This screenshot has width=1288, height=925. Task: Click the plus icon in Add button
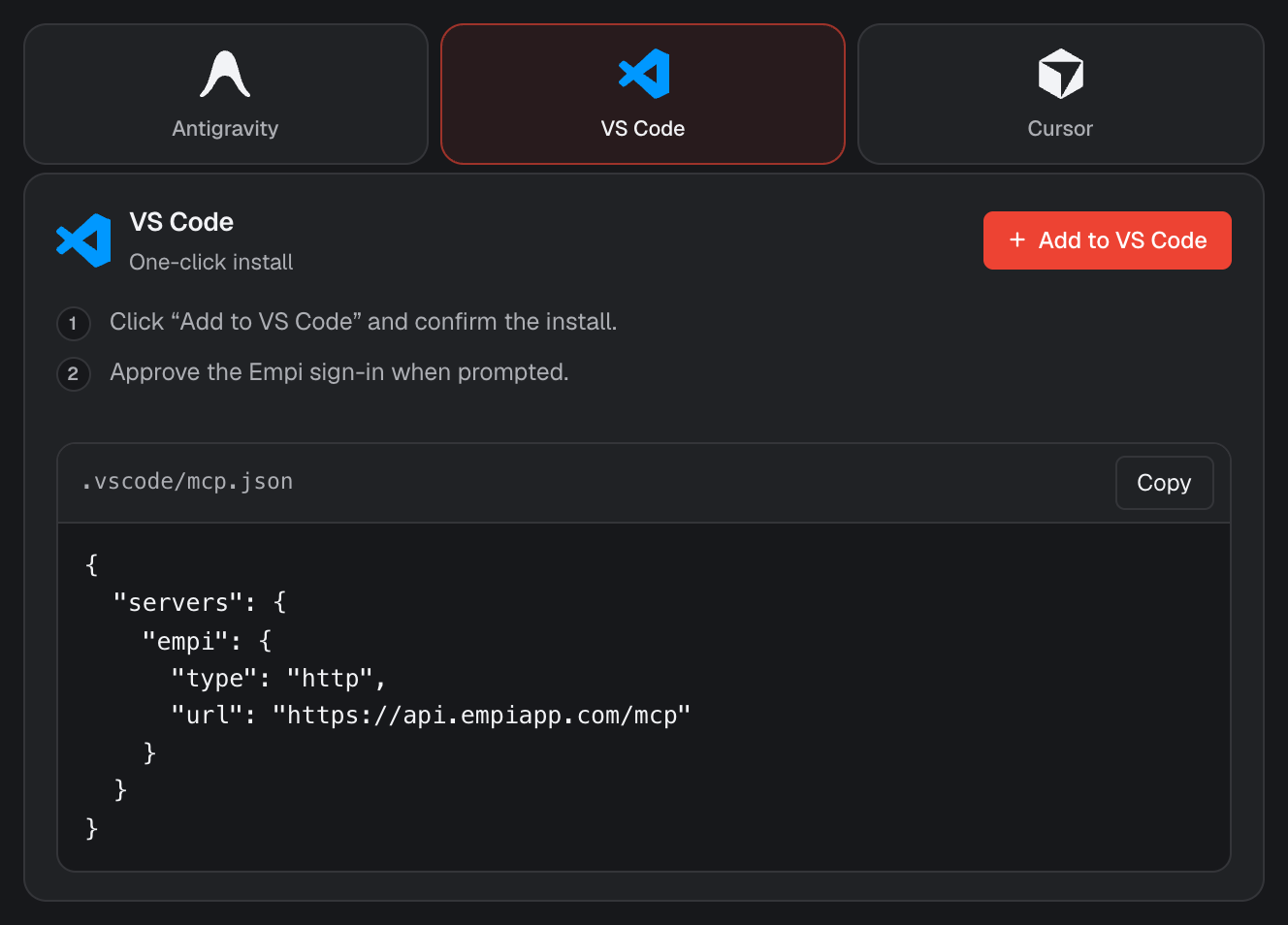point(1017,239)
